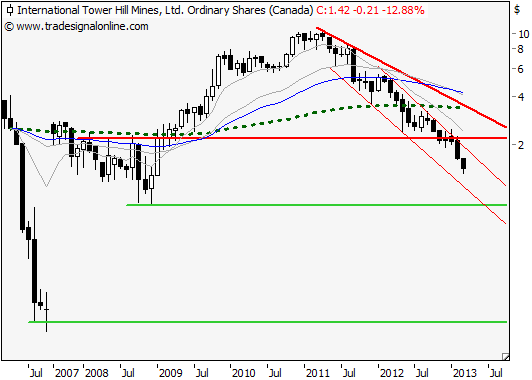The image size is (532, 380).
Task: Click the resize grip icon at chart corner
Action: [x=506, y=356]
